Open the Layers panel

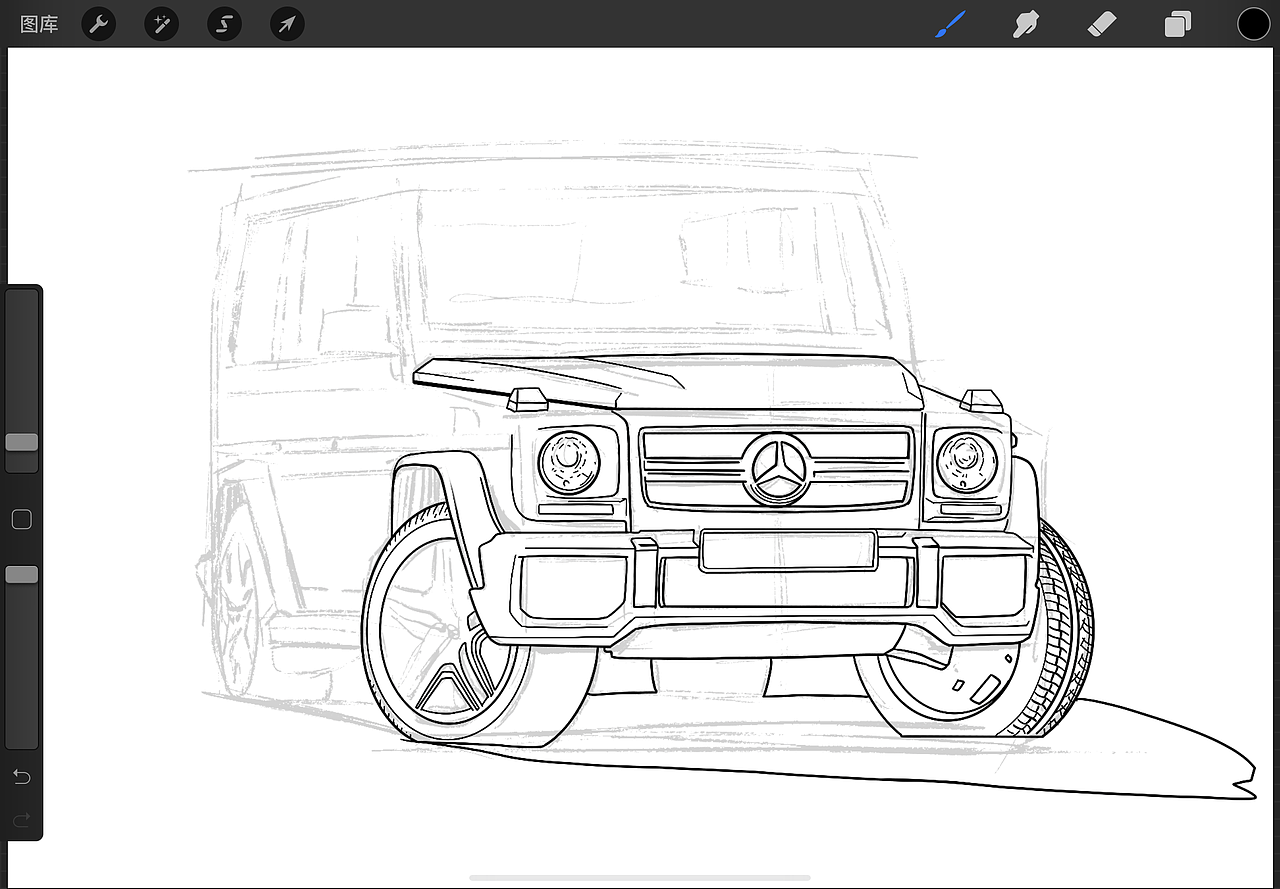(x=1178, y=24)
